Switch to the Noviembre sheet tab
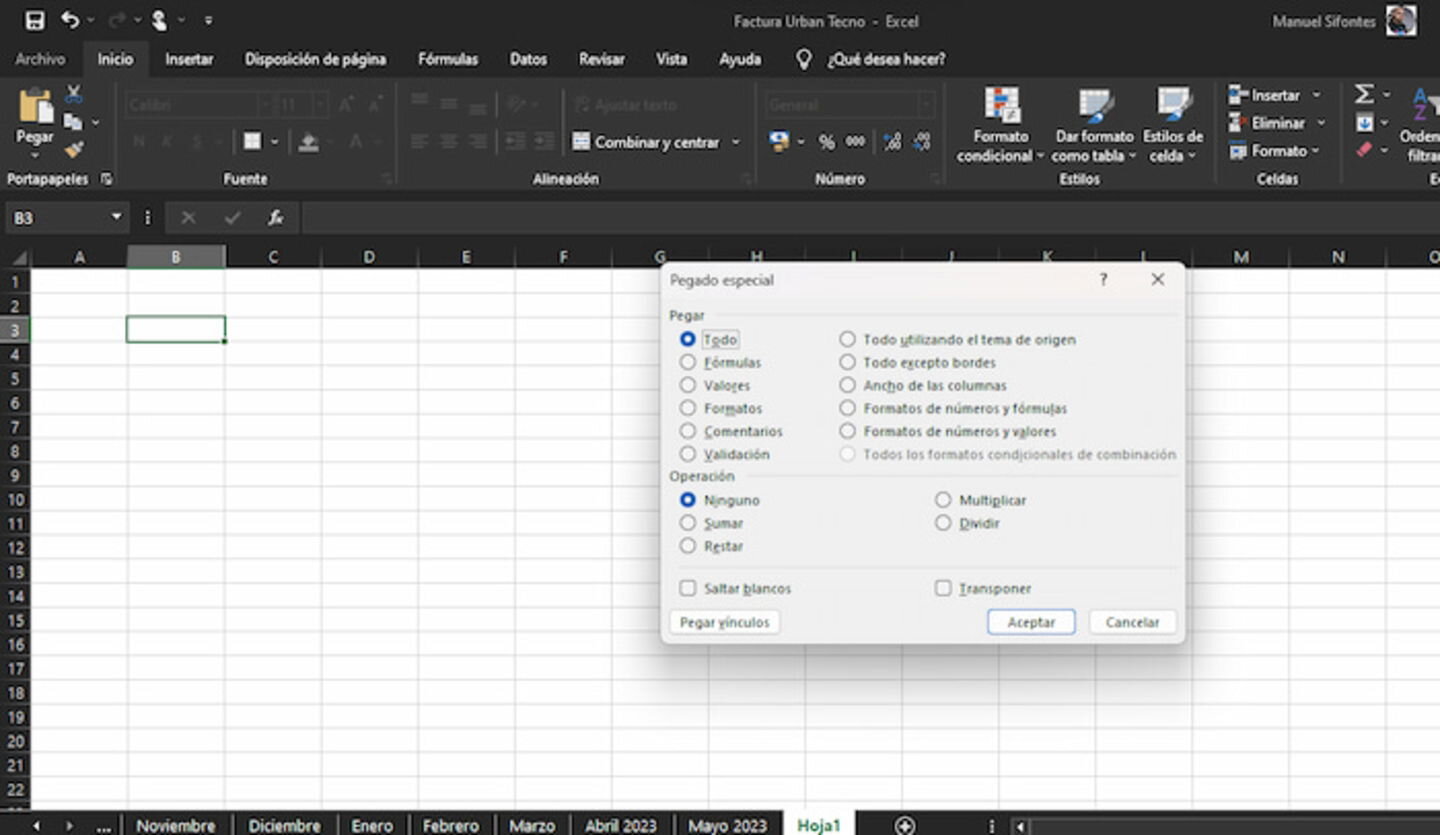Image resolution: width=1440 pixels, height=835 pixels. coord(175,825)
